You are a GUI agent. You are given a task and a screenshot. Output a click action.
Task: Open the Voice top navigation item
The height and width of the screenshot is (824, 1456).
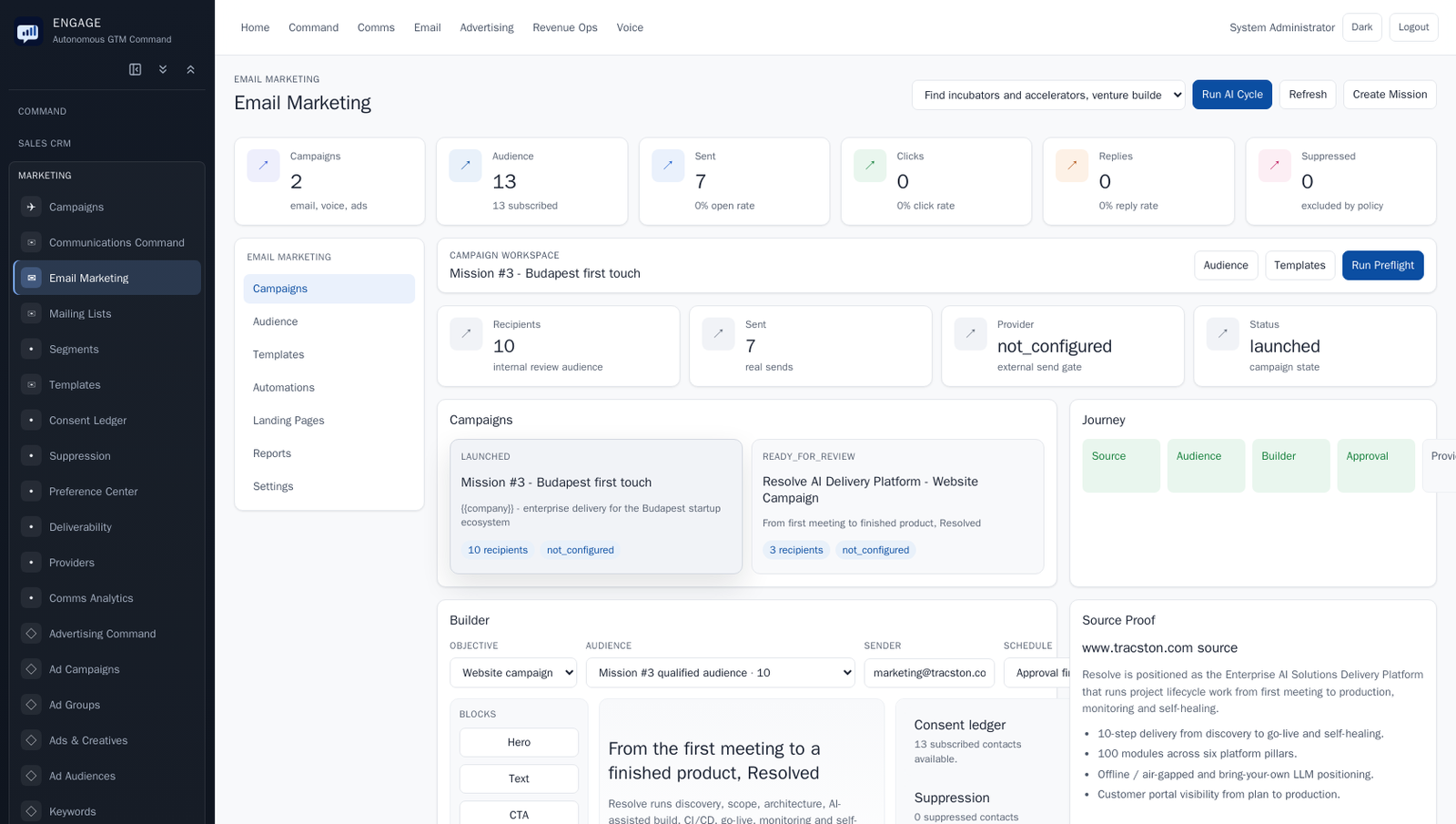point(630,27)
